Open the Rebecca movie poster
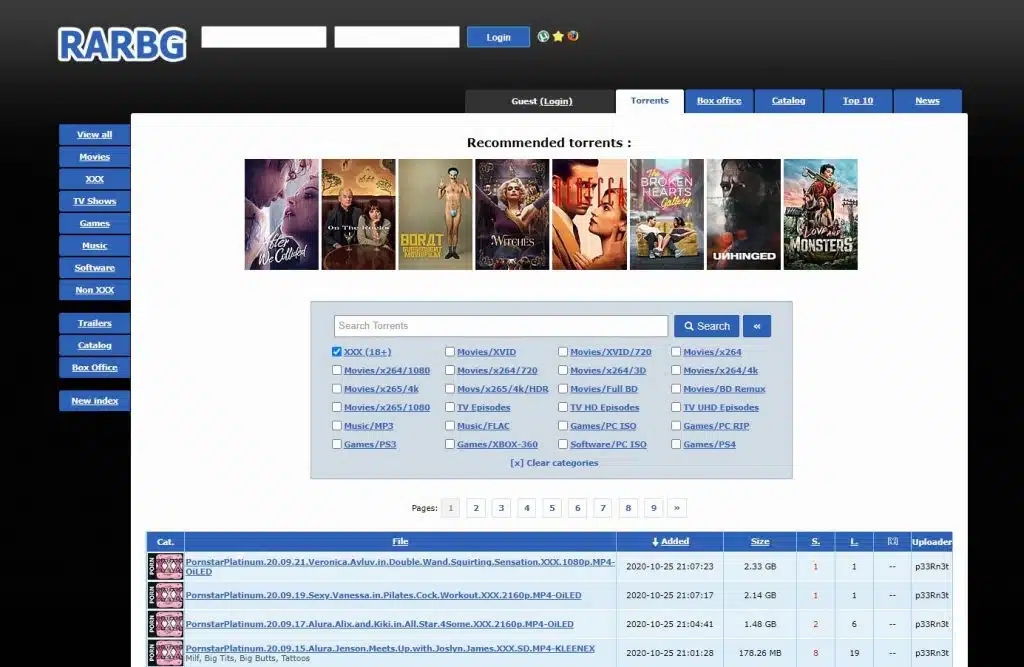 [x=590, y=214]
